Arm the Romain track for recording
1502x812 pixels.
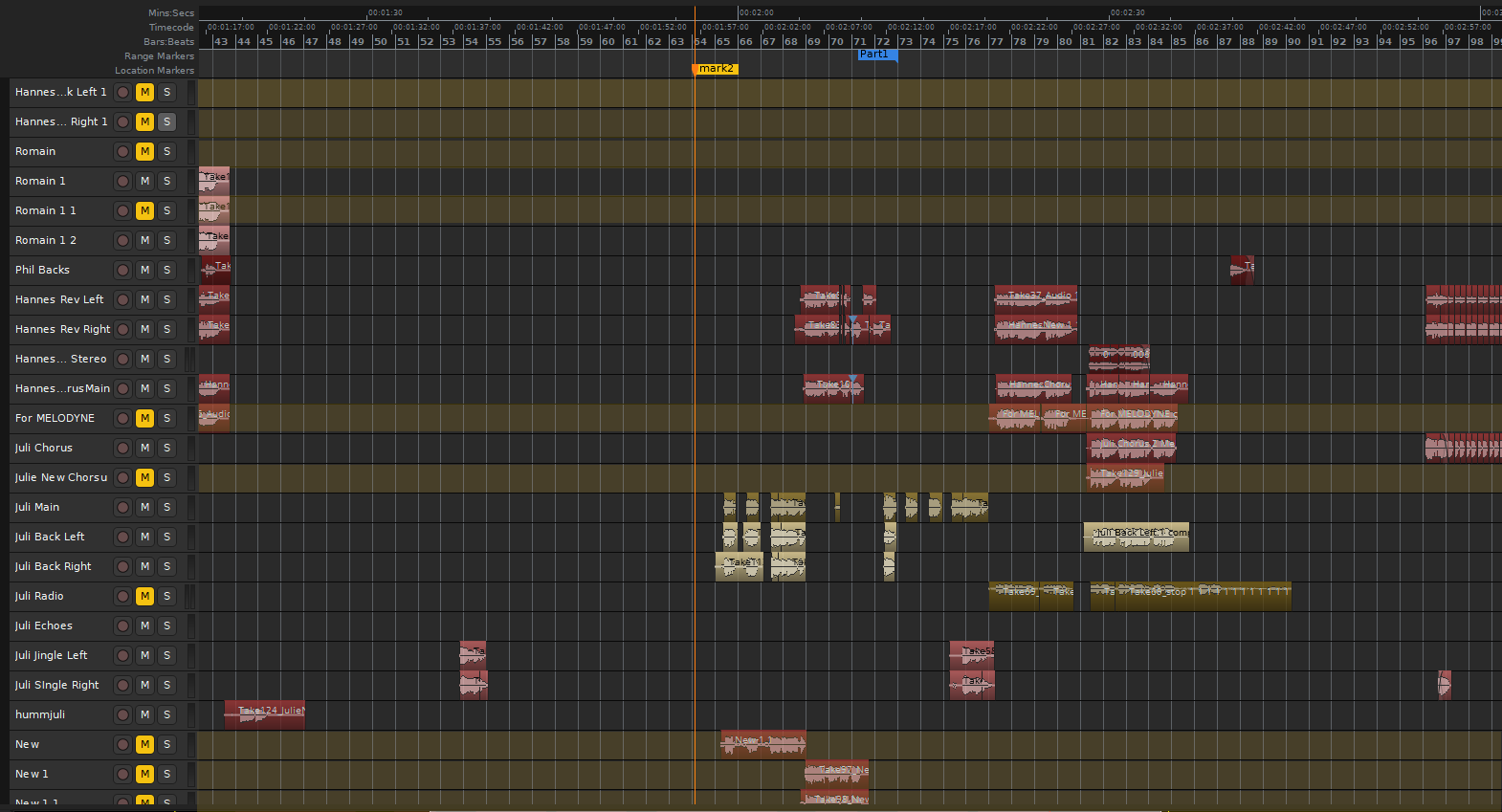122,151
